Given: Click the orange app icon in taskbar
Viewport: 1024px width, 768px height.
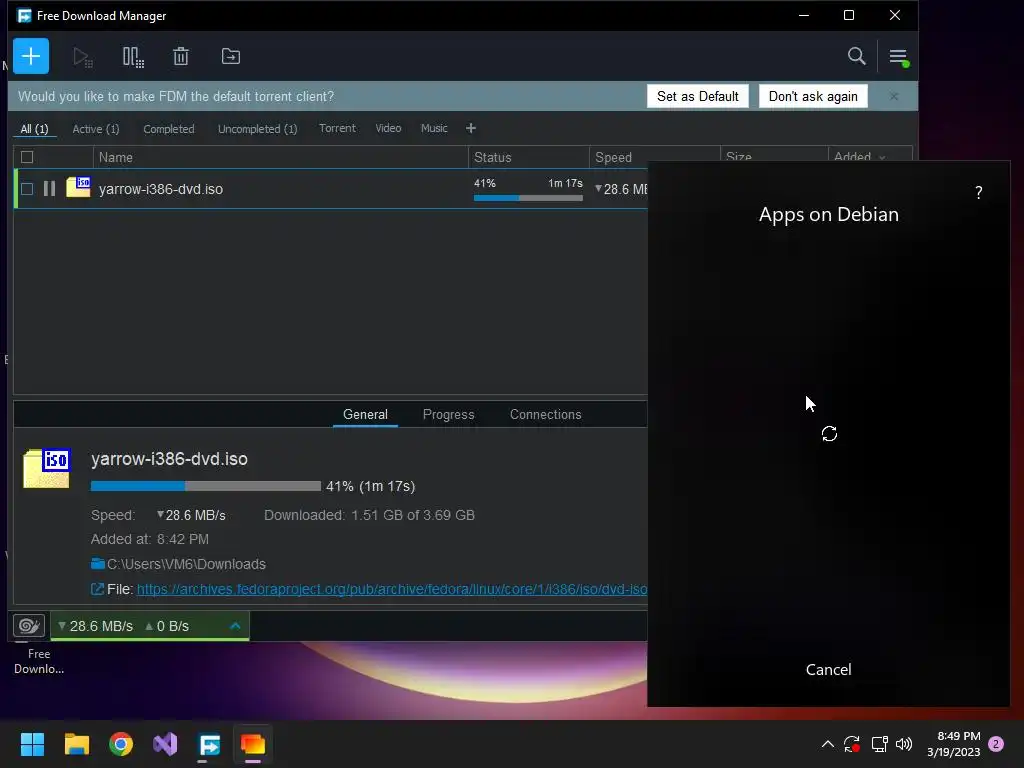Looking at the screenshot, I should [x=253, y=744].
